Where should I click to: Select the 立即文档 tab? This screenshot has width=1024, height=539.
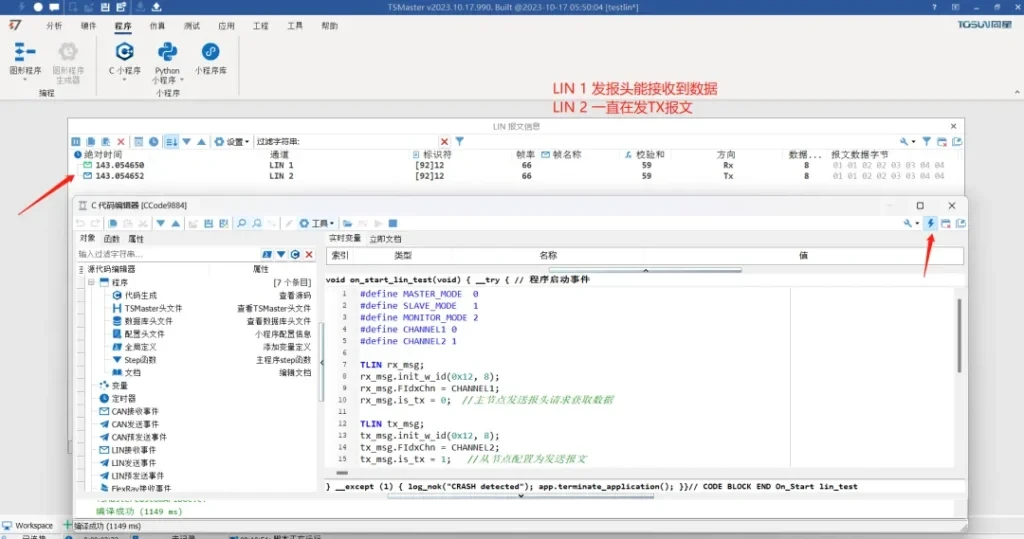385,239
